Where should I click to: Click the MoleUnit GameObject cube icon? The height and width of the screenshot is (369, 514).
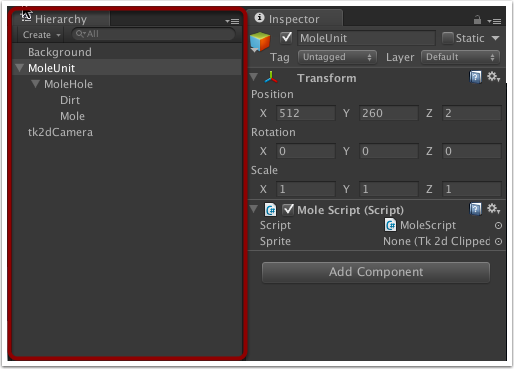point(260,42)
